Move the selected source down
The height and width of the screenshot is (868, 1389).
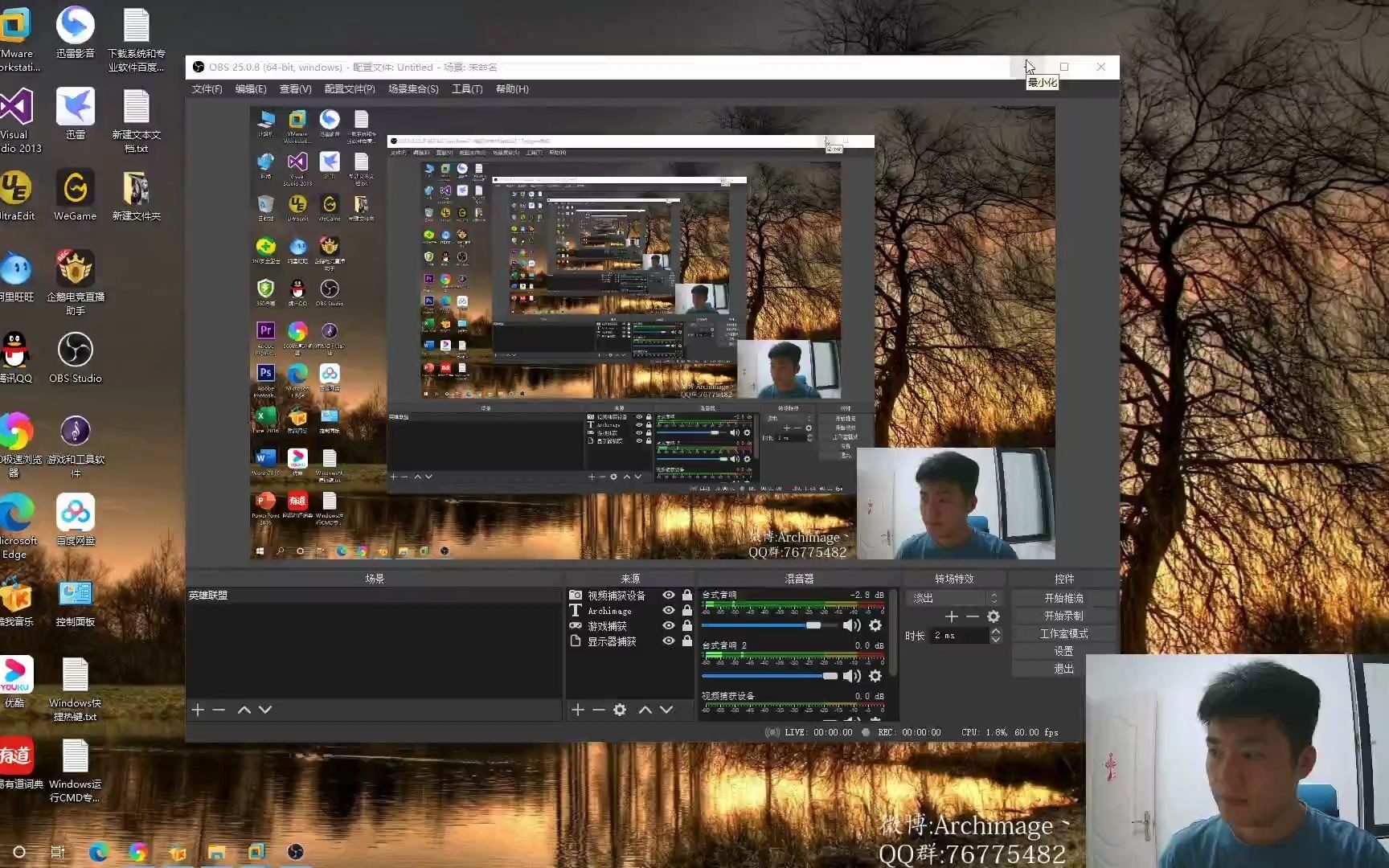coord(666,710)
